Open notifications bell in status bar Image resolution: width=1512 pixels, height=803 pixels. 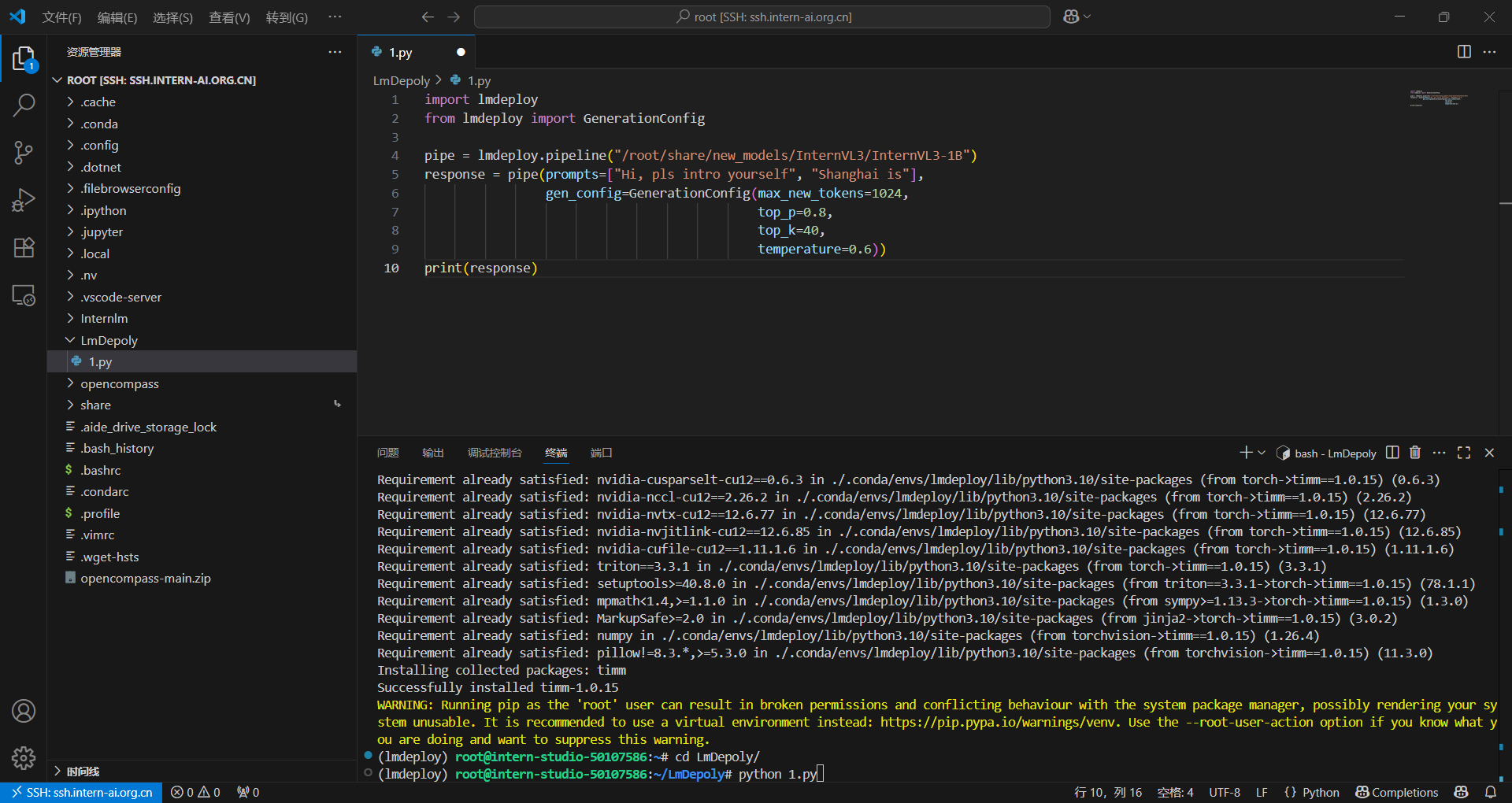[x=1491, y=792]
